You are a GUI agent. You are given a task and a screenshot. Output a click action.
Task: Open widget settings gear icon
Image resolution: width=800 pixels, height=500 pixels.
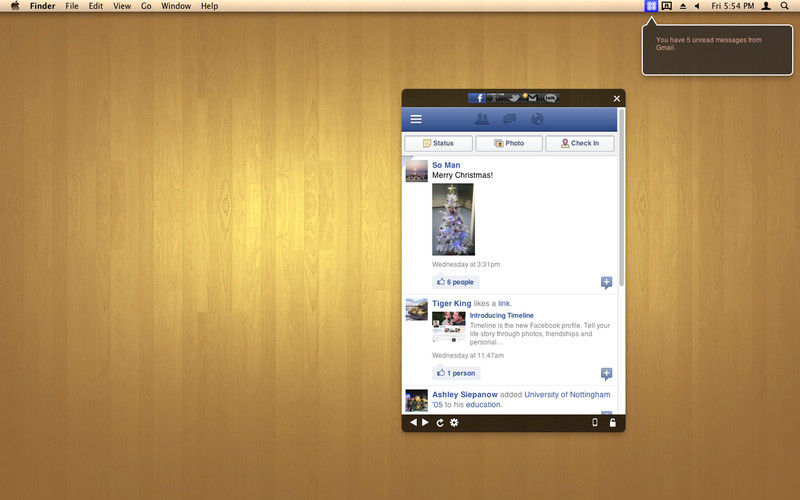pyautogui.click(x=454, y=422)
